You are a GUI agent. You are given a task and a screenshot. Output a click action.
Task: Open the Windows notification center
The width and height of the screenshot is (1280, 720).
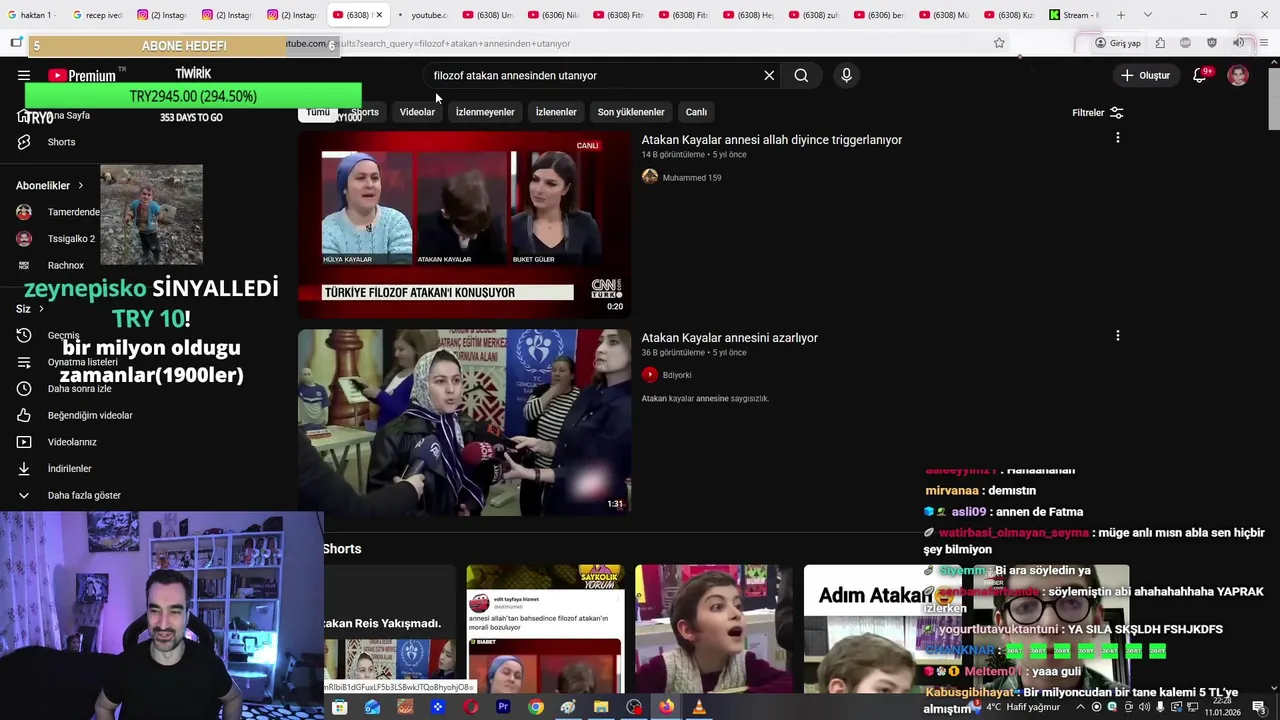coord(1260,707)
